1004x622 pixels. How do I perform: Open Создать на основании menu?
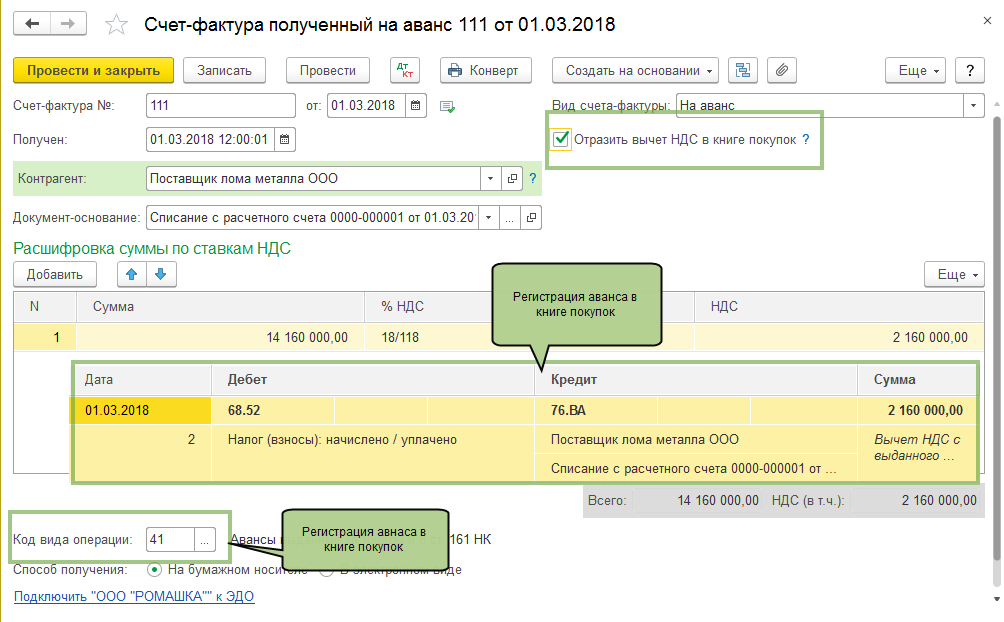click(635, 70)
